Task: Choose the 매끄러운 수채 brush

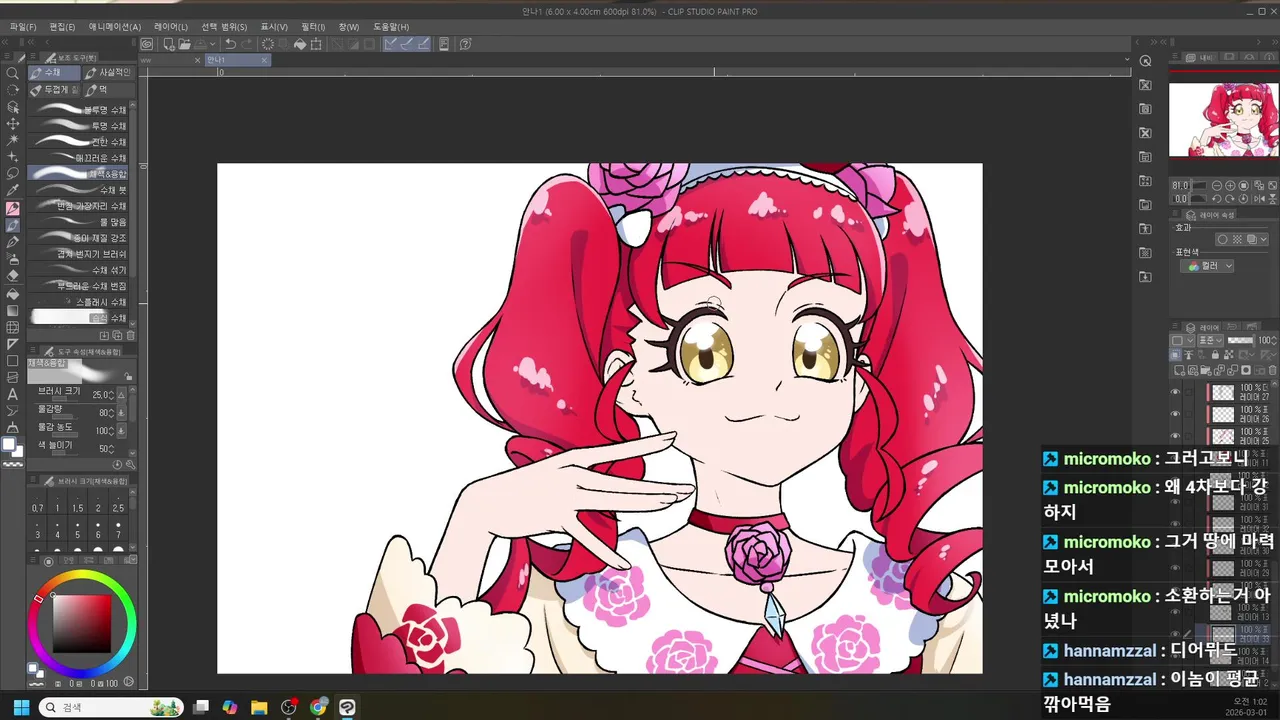Action: 78,158
